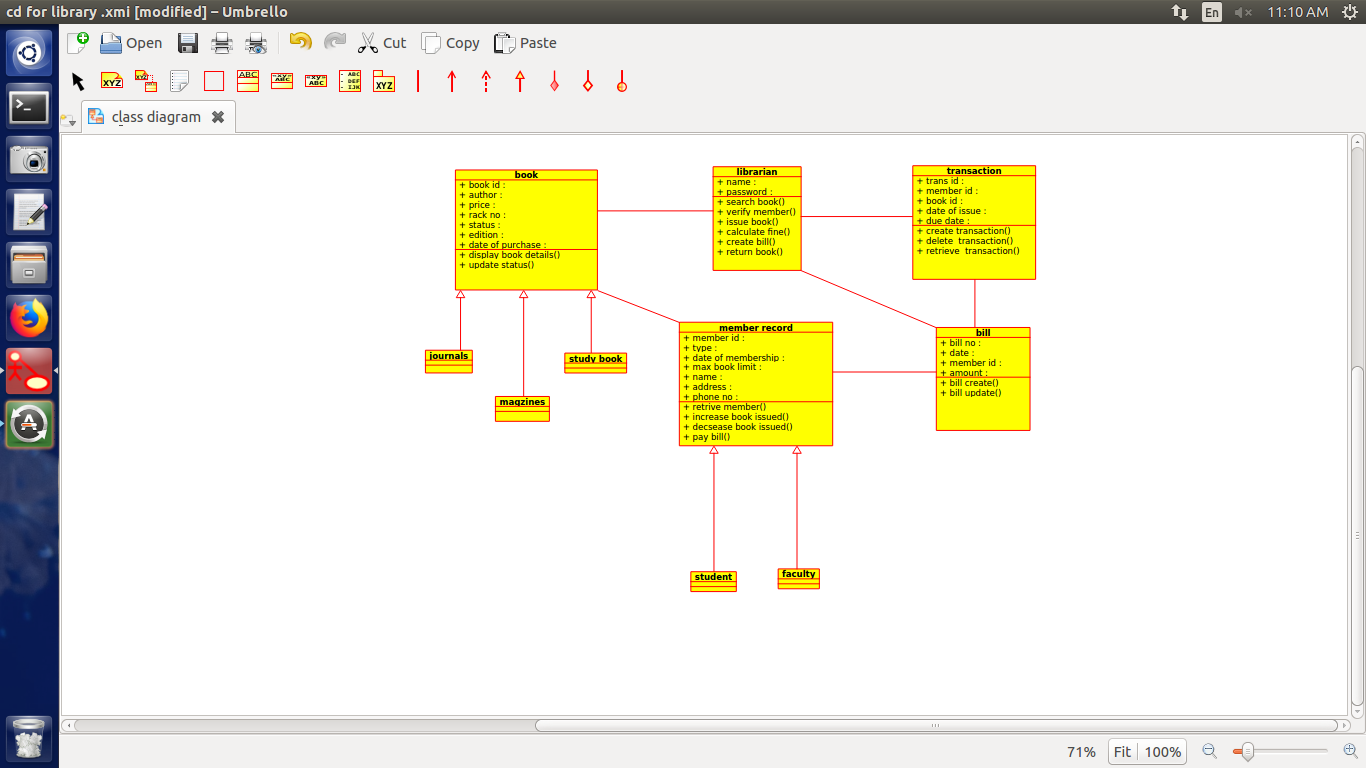The height and width of the screenshot is (768, 1366).
Task: Choose the Note tool
Action: [x=179, y=81]
